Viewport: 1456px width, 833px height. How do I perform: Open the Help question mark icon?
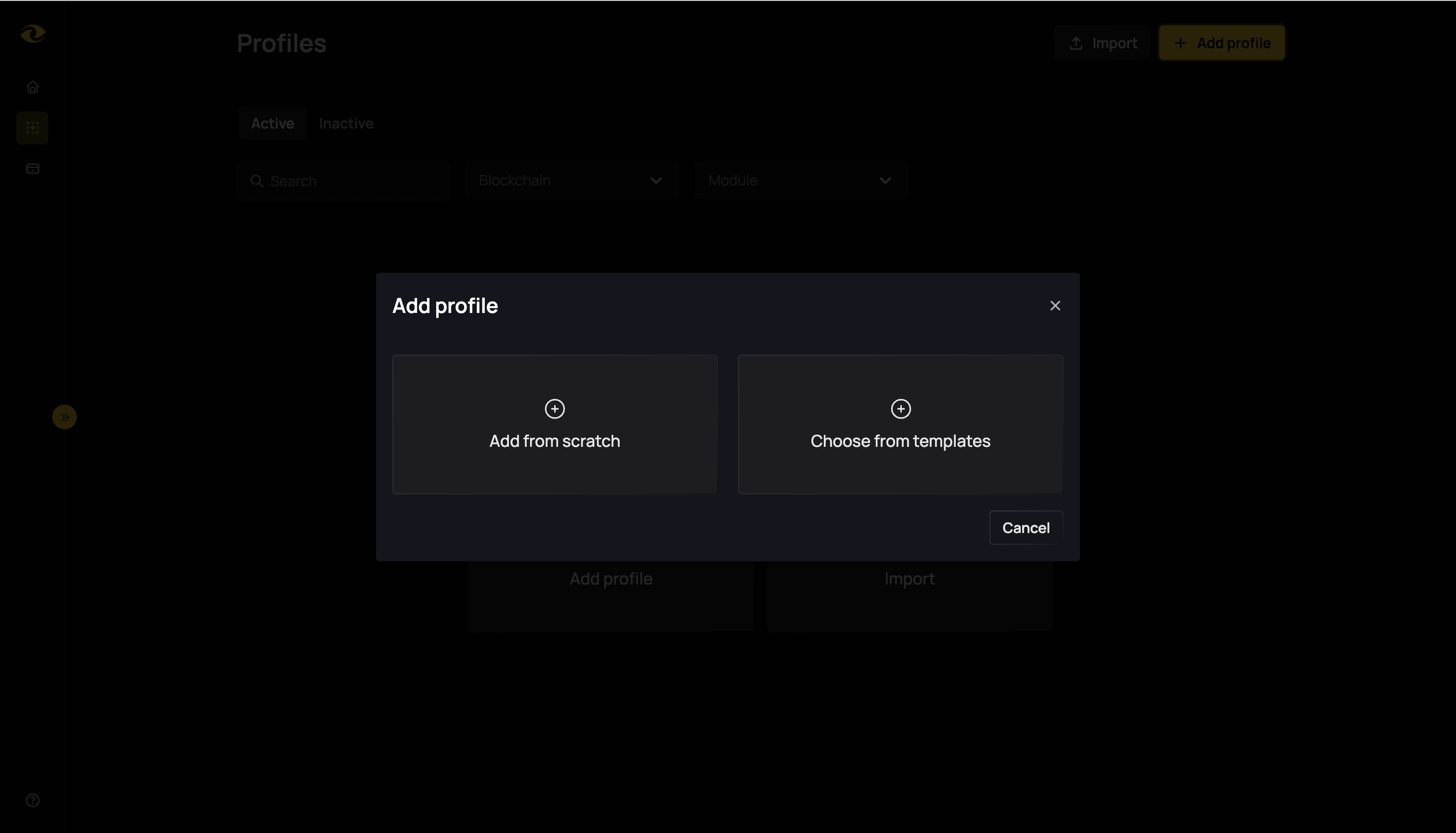tap(33, 800)
